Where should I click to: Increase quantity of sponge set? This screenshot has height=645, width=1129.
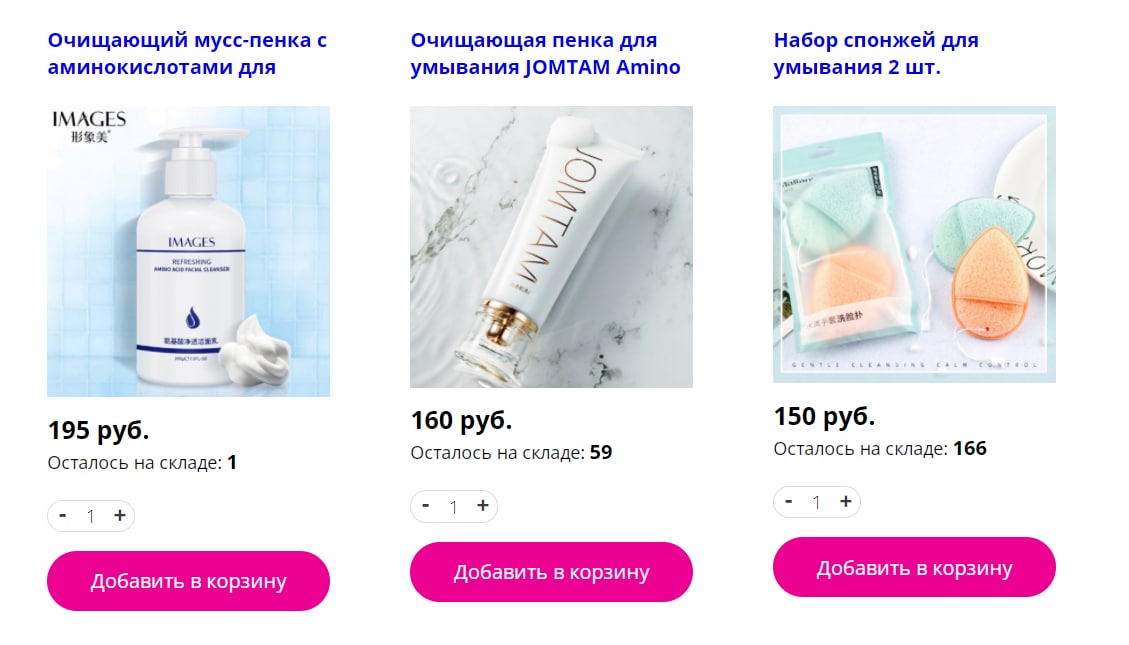coord(845,501)
